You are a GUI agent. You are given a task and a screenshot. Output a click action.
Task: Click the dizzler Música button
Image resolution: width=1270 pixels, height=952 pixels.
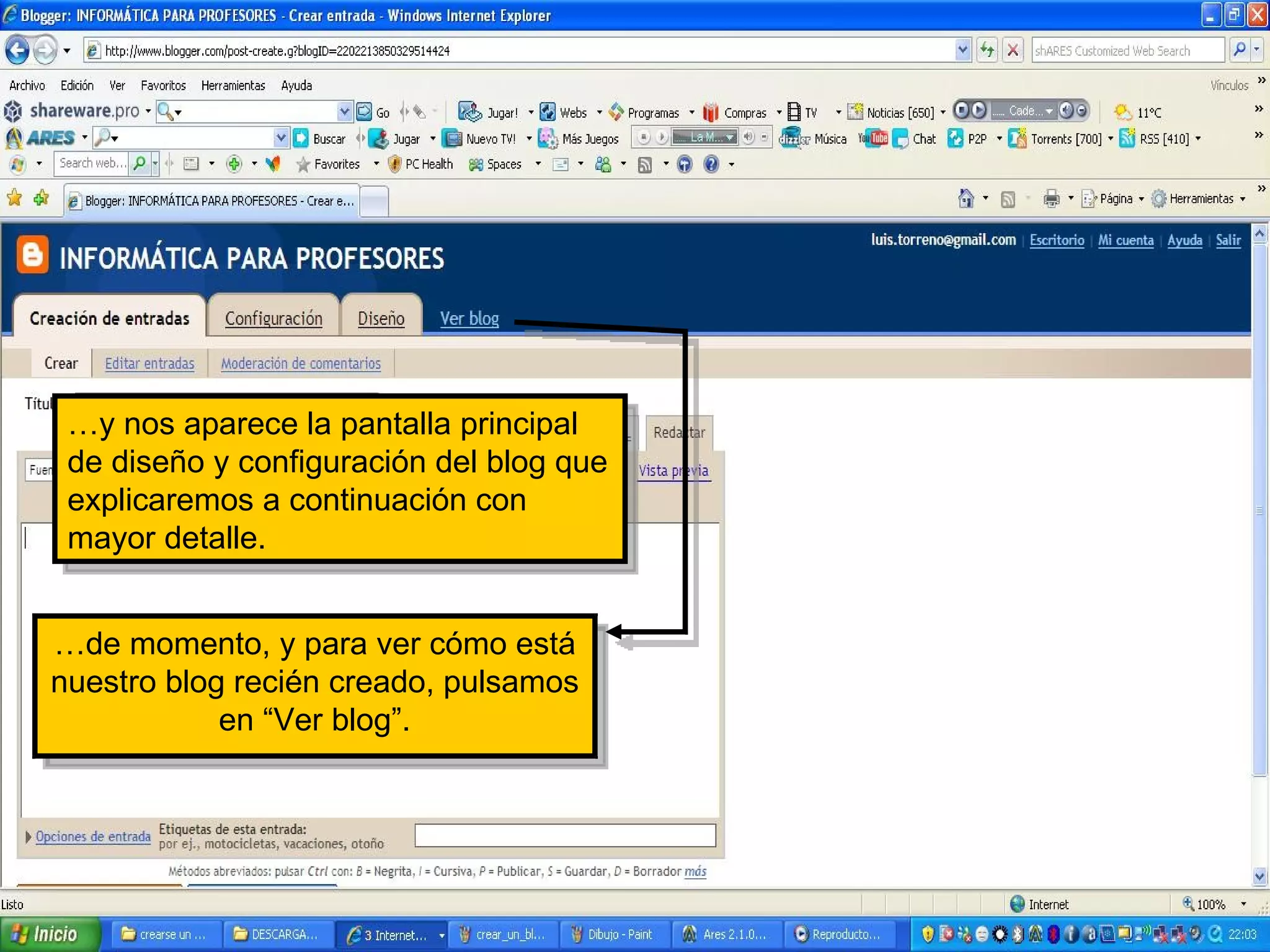pyautogui.click(x=813, y=139)
